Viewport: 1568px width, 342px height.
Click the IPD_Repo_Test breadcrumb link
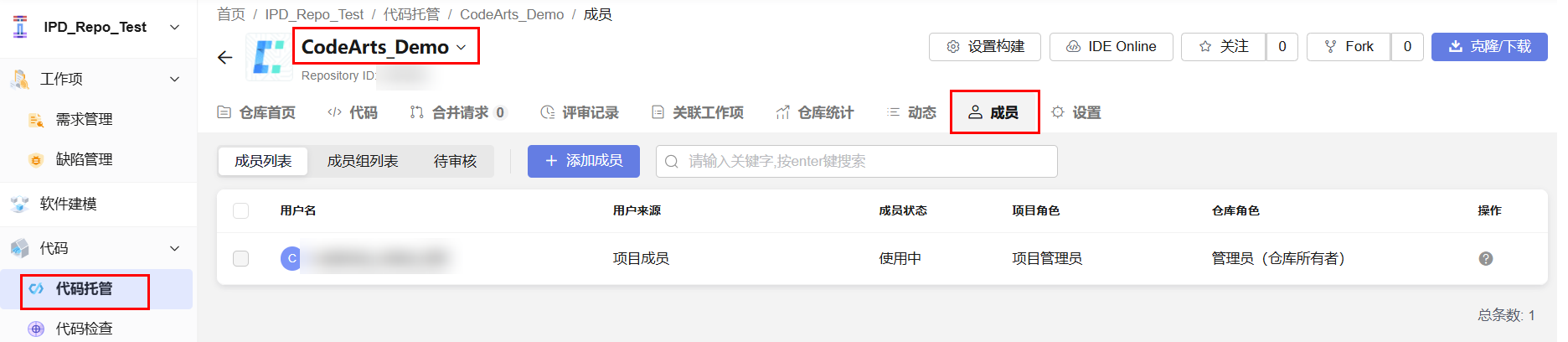(314, 14)
